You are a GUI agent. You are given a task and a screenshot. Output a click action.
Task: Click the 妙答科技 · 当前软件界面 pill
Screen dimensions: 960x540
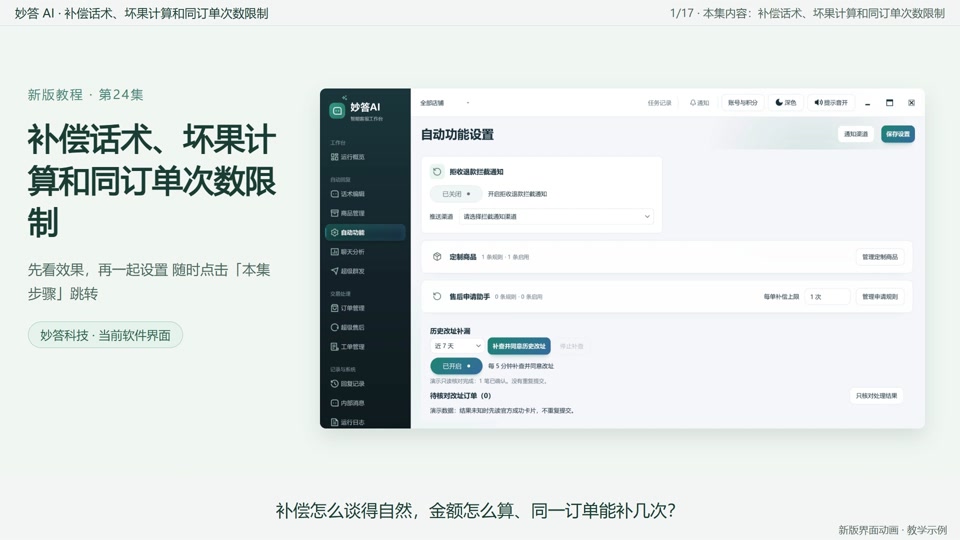point(105,335)
